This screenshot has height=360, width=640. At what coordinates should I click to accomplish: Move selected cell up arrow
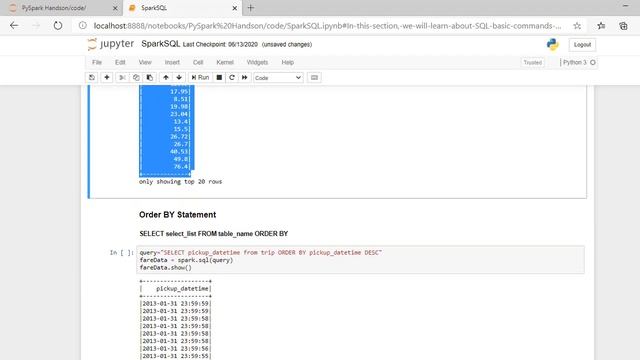pos(166,78)
